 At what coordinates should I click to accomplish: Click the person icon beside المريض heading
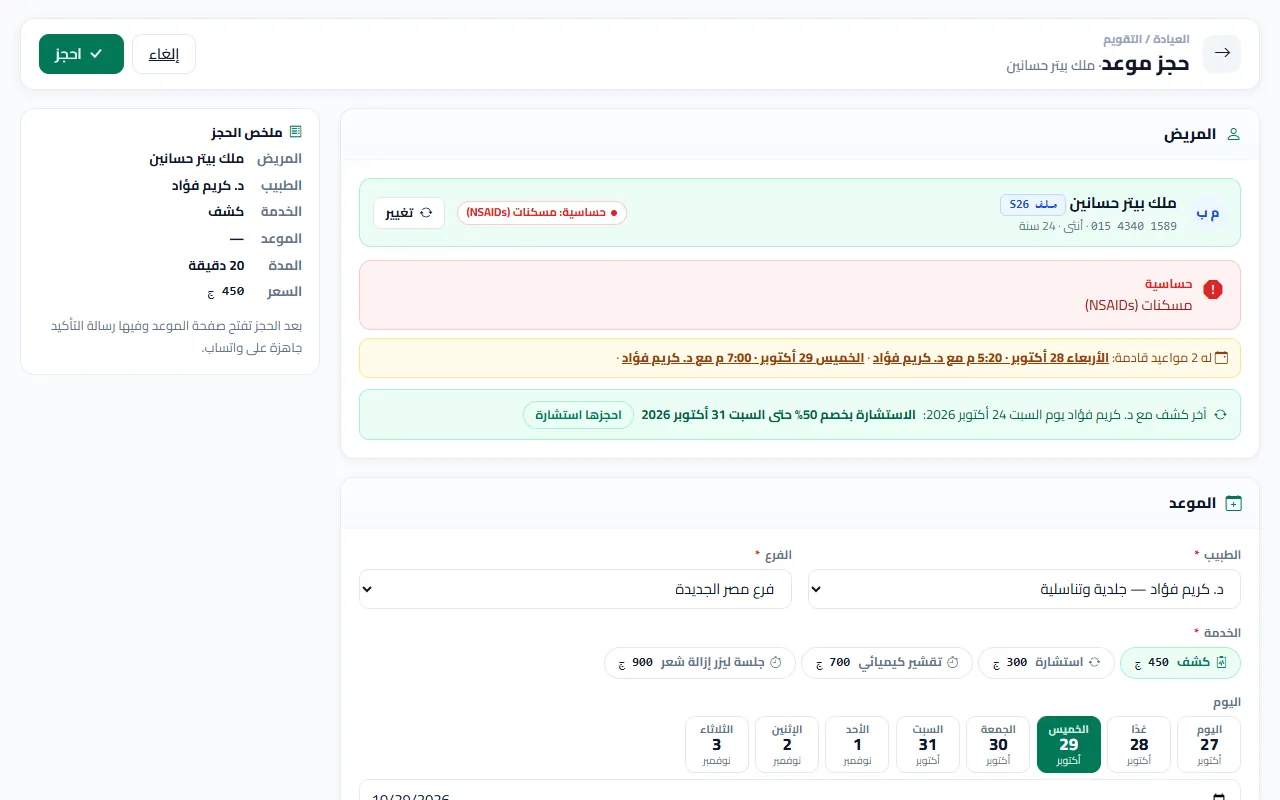(1233, 134)
